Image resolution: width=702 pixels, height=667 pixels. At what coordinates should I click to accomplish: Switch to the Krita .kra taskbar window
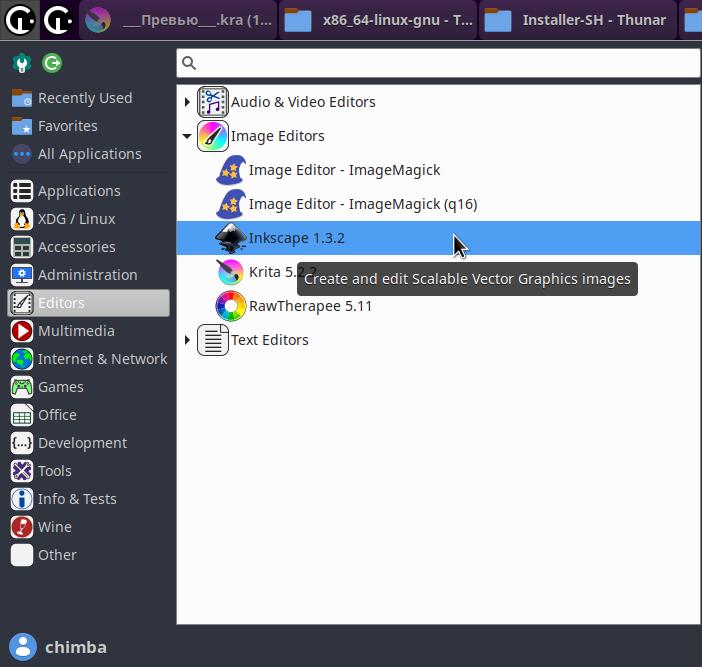click(x=178, y=20)
